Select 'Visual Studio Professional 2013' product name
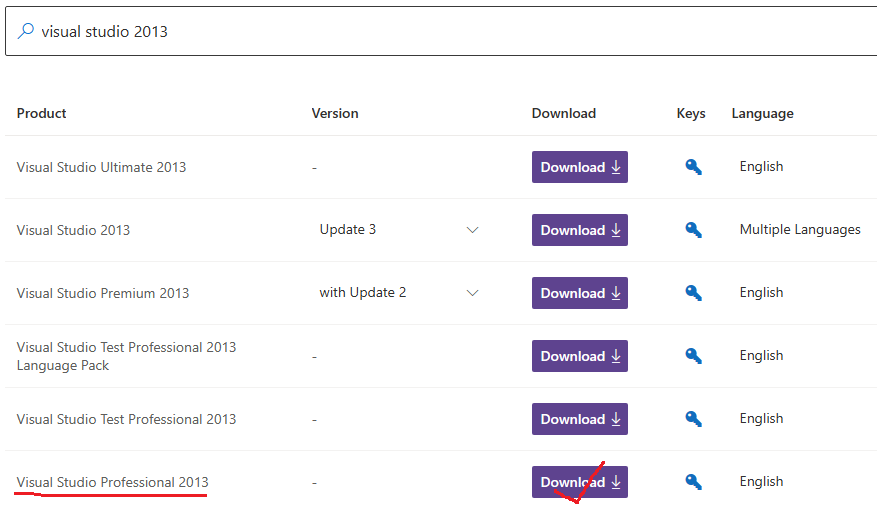The image size is (890, 508). pyautogui.click(x=112, y=482)
